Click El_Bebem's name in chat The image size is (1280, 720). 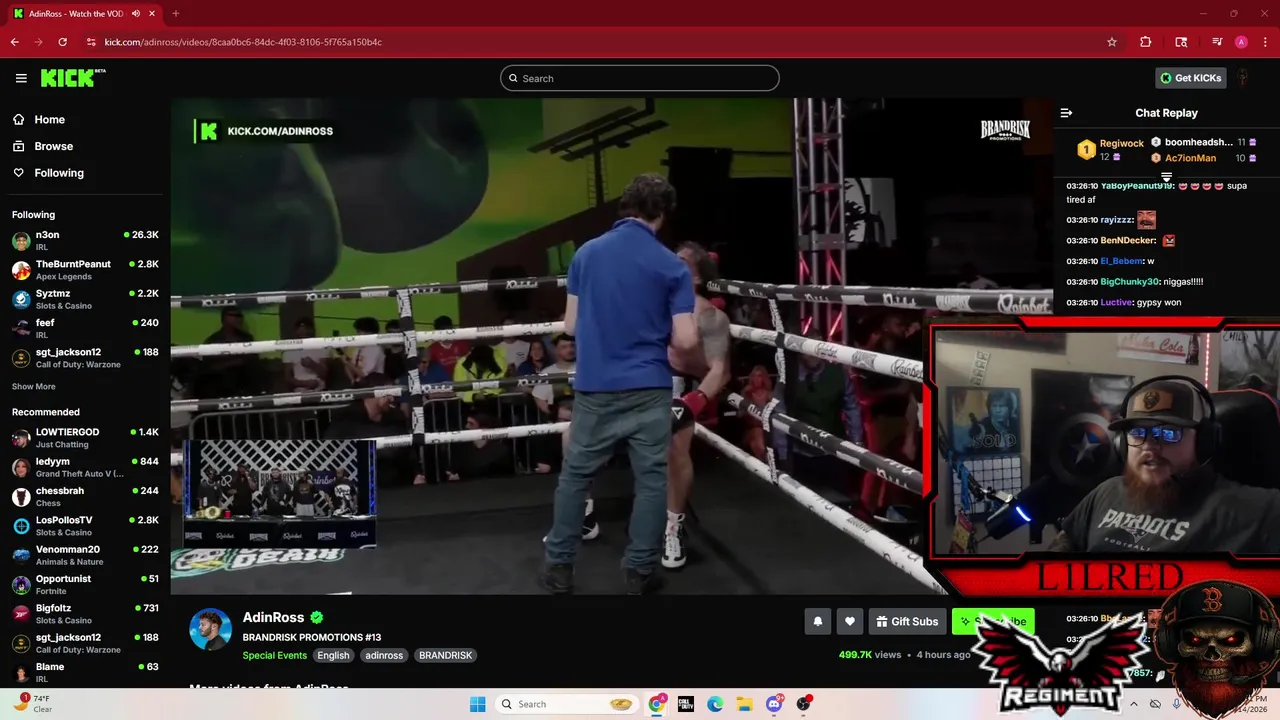[1121, 261]
